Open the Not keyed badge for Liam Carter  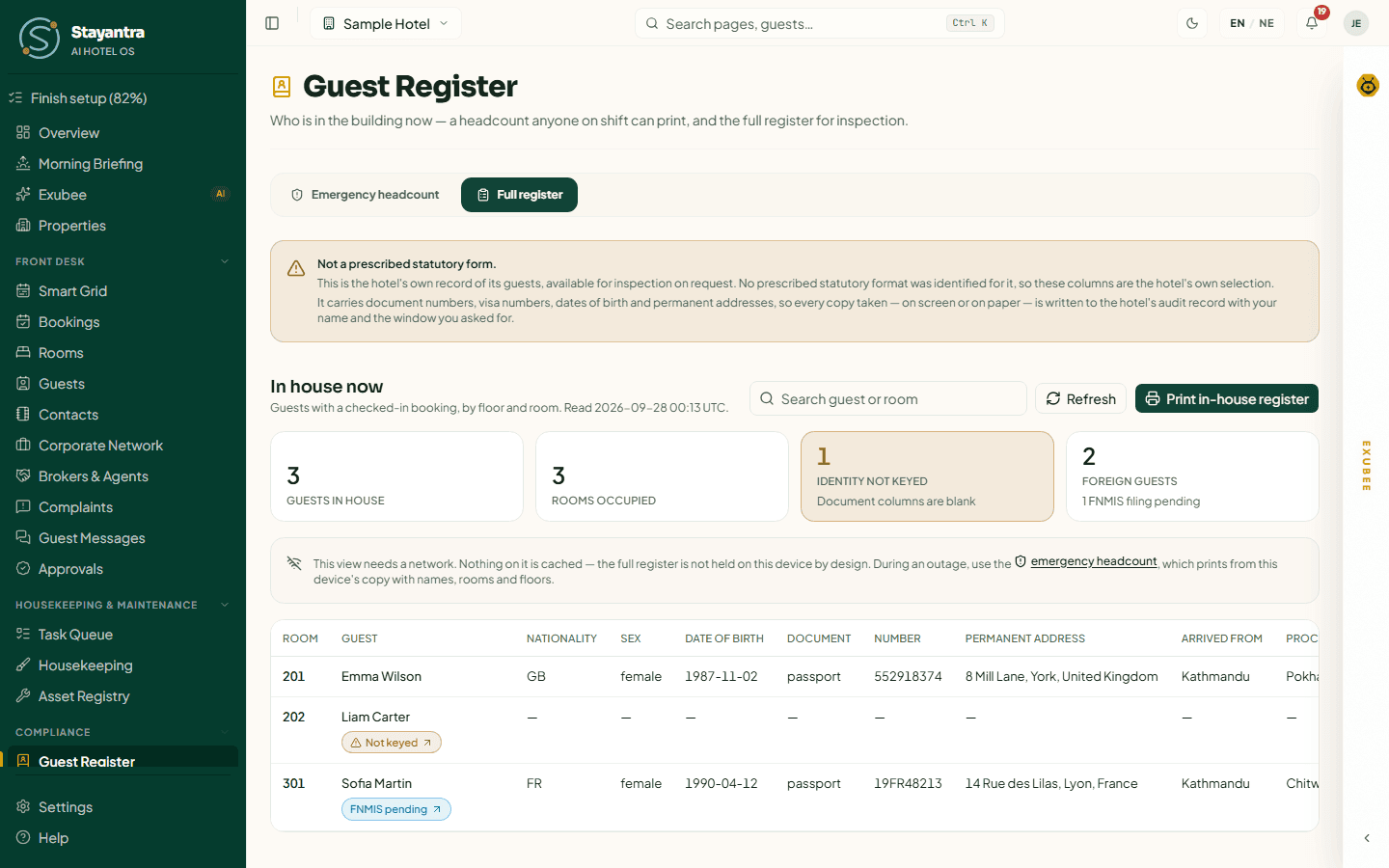(x=392, y=743)
